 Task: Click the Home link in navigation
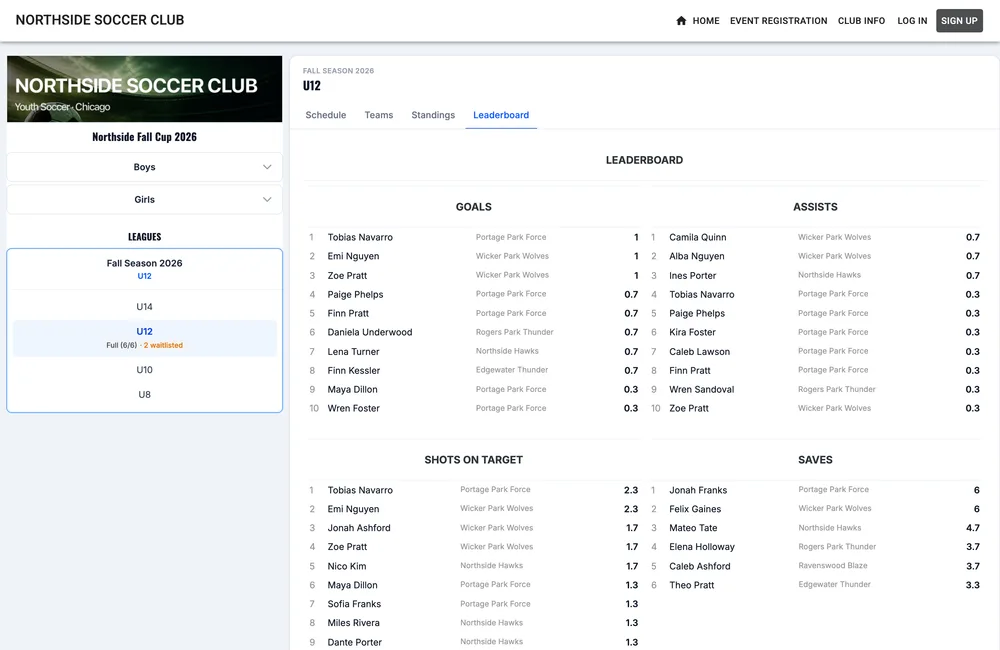[706, 20]
